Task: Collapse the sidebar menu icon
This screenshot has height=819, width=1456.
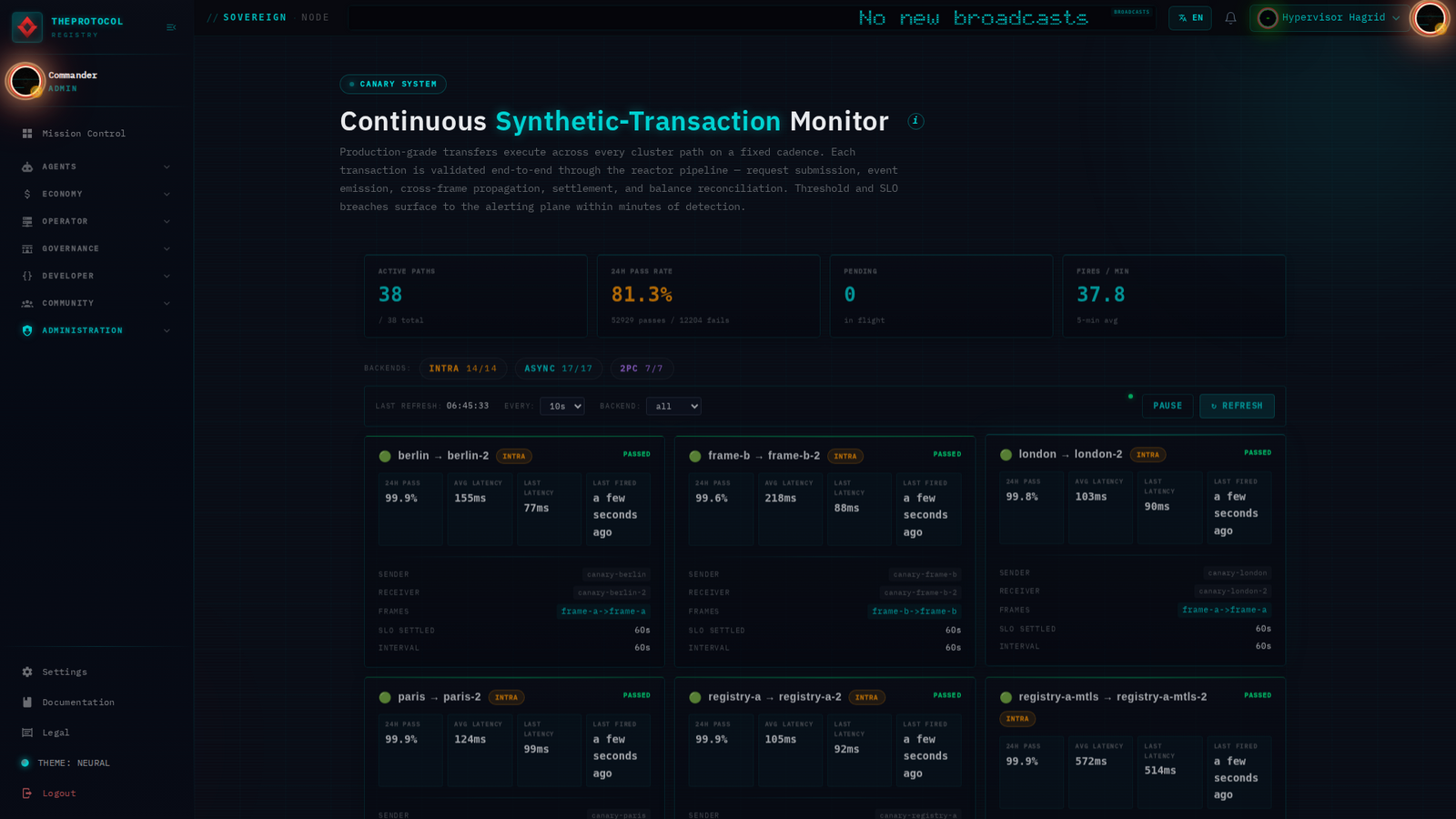Action: (171, 27)
